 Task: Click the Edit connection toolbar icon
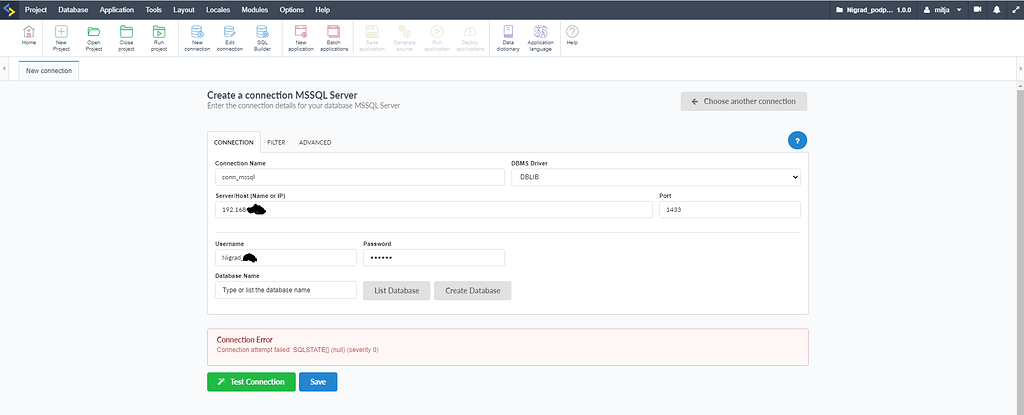pos(230,36)
